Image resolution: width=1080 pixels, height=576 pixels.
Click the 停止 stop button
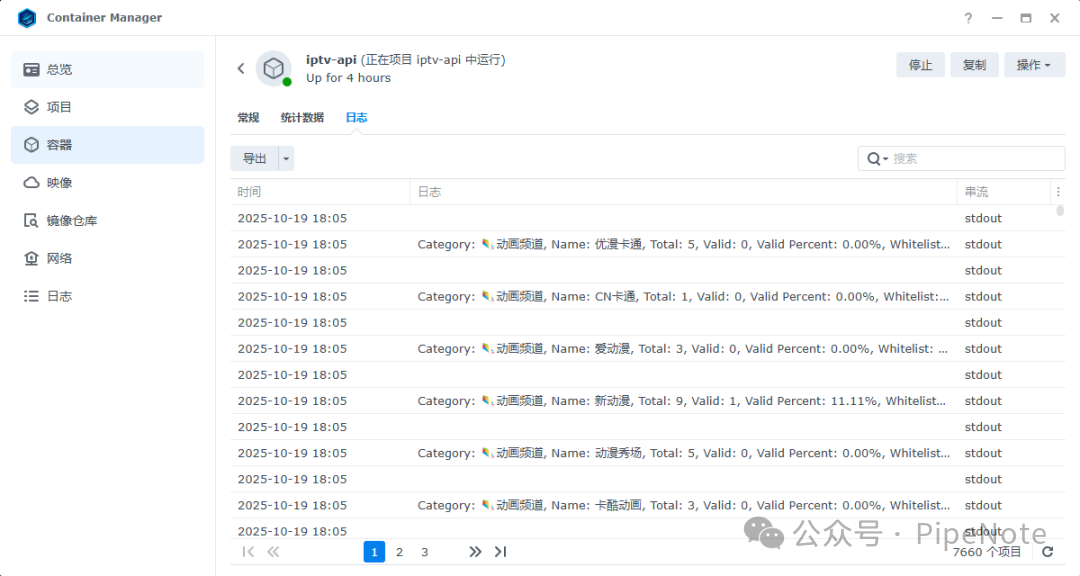920,65
